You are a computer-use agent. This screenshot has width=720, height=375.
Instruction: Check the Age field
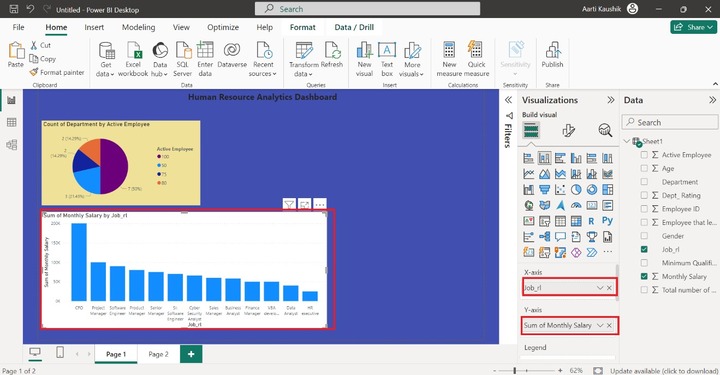(644, 168)
